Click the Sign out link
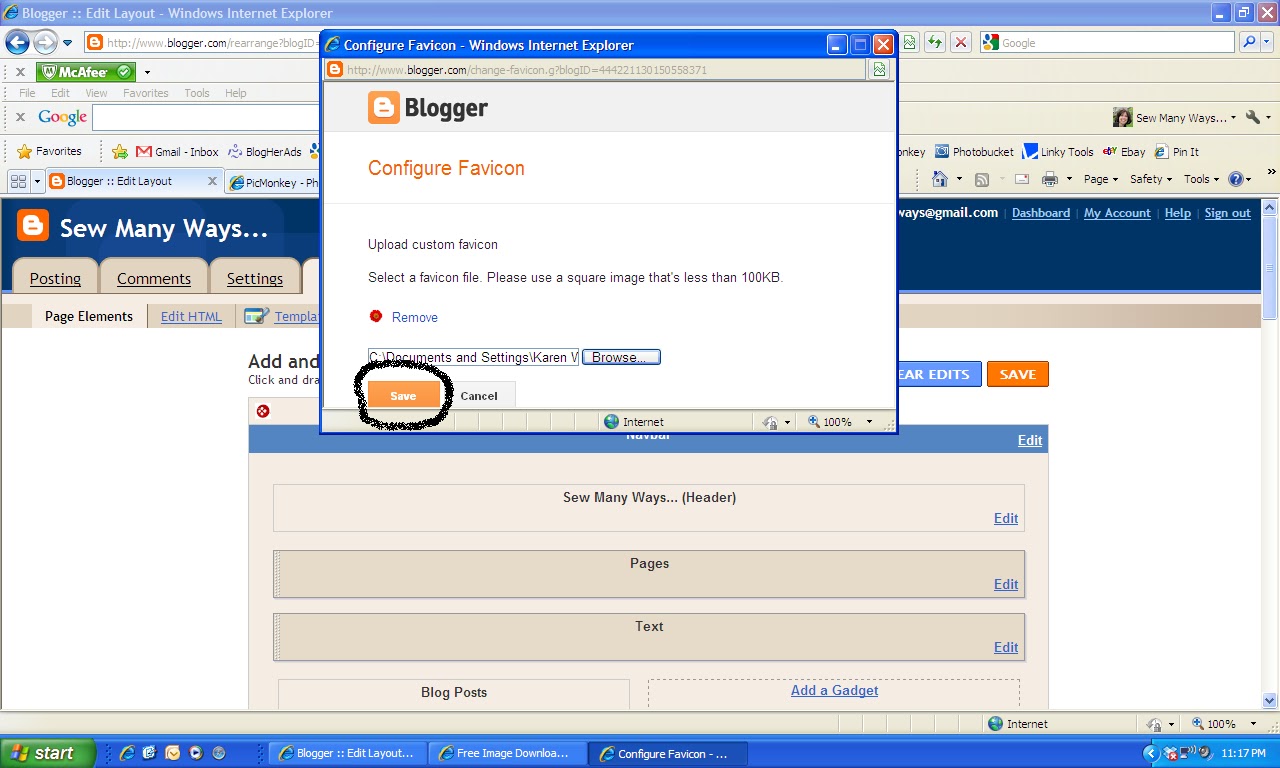The width and height of the screenshot is (1280, 768). [x=1227, y=213]
